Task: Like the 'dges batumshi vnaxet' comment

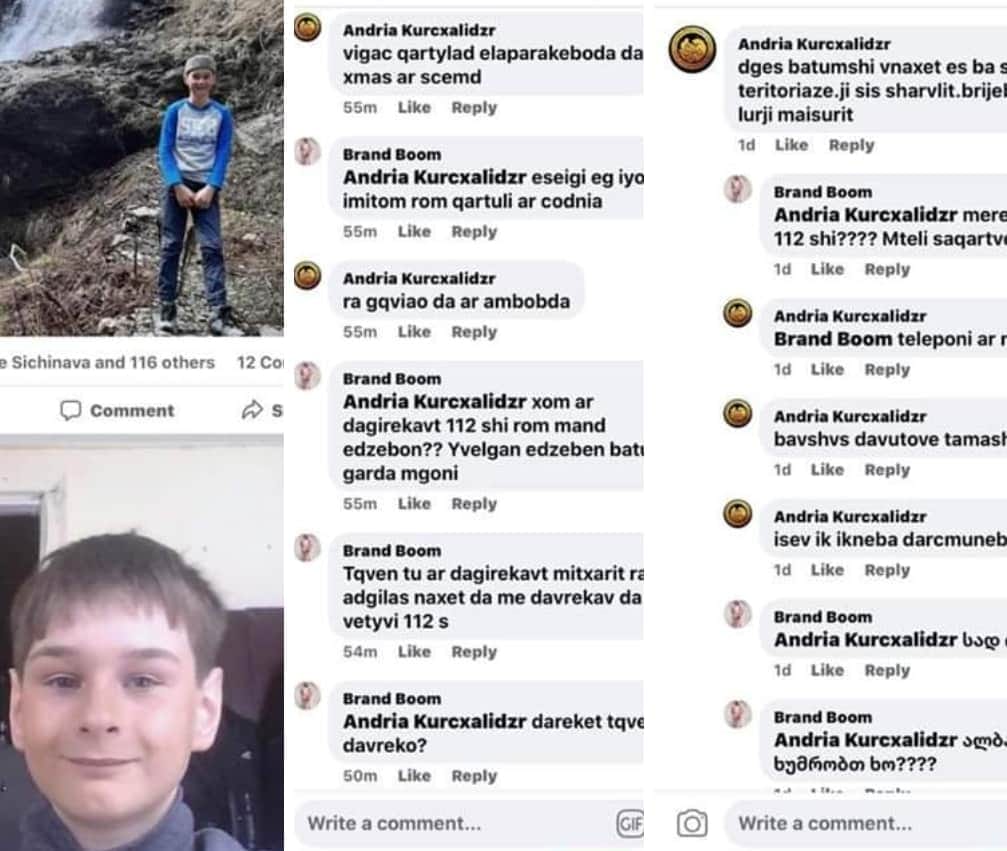Action: 791,145
